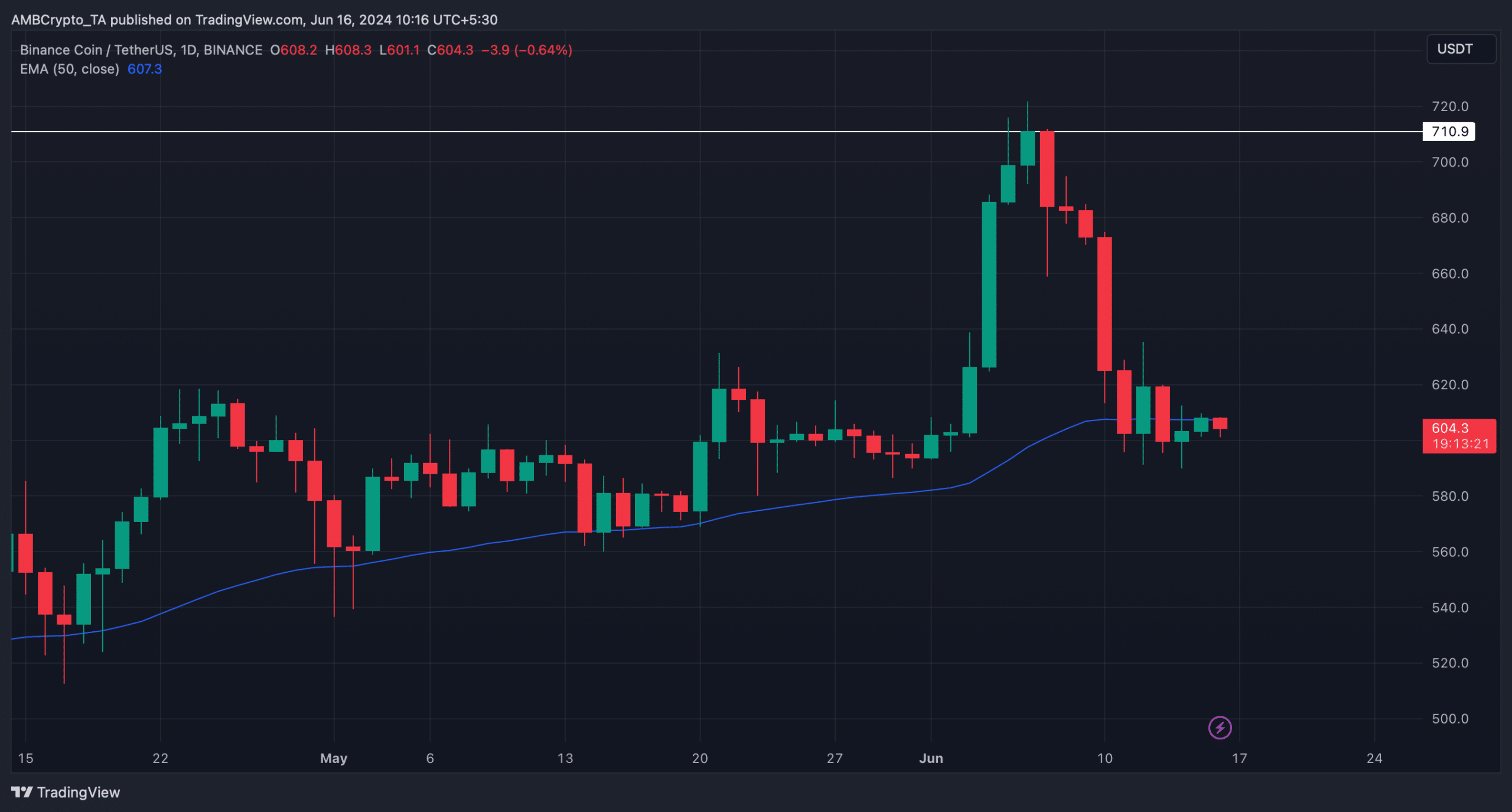Click the low value L601.1
1512x812 pixels.
pyautogui.click(x=399, y=50)
